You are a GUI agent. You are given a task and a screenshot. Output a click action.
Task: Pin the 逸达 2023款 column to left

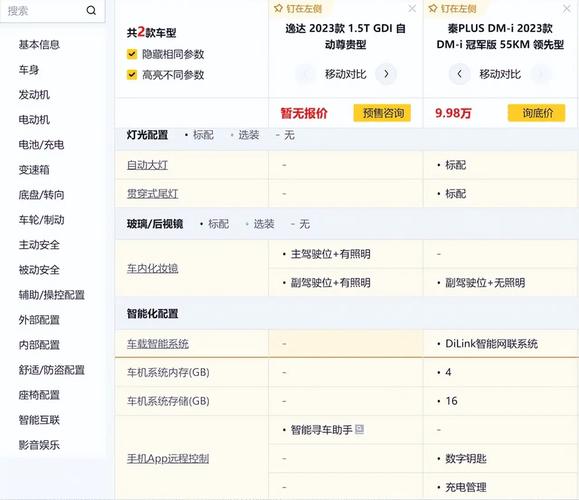(x=298, y=8)
